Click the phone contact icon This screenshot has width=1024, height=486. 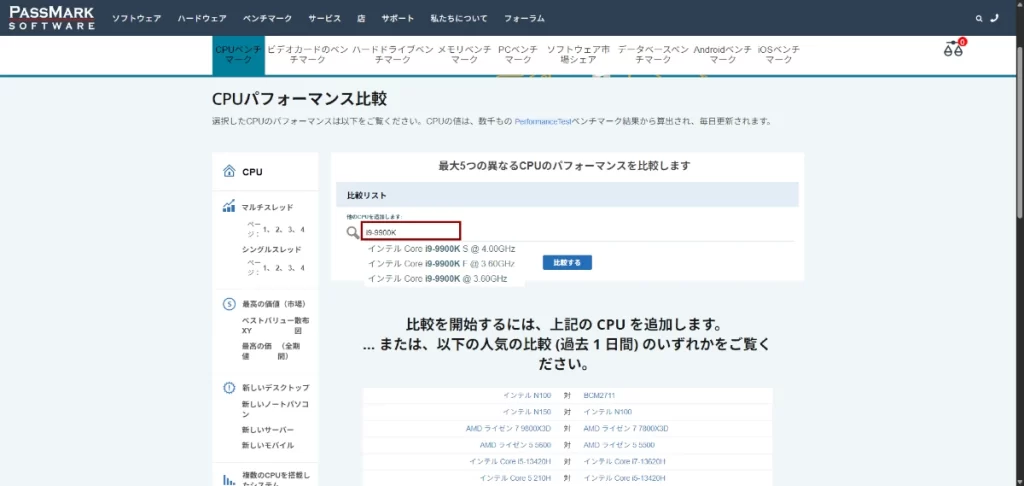coord(994,18)
